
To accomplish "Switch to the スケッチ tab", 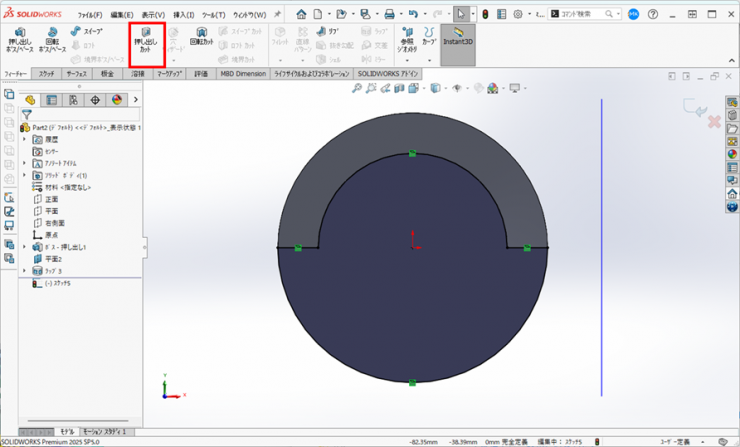I will (x=46, y=74).
